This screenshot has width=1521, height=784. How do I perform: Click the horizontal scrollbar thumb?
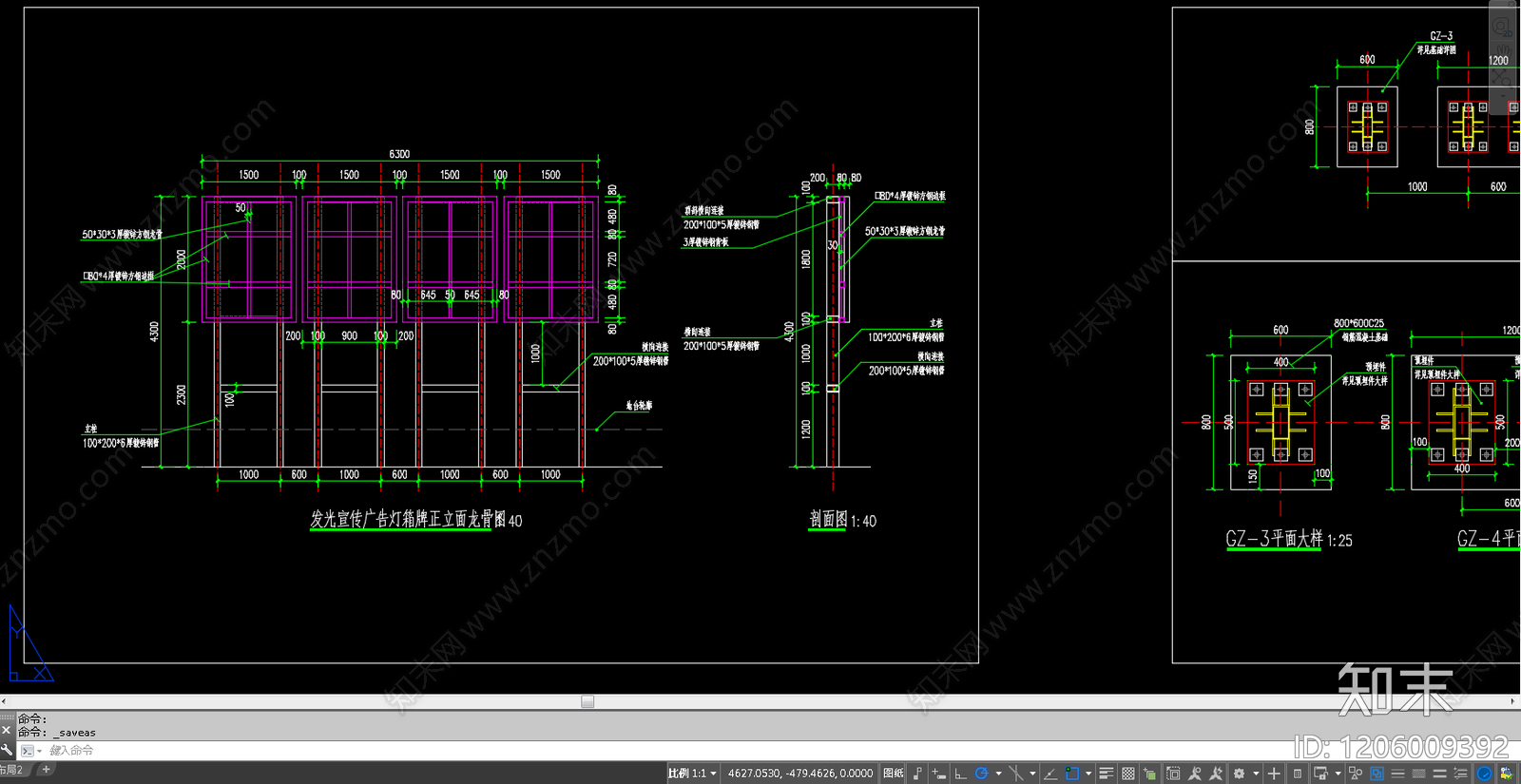(587, 701)
